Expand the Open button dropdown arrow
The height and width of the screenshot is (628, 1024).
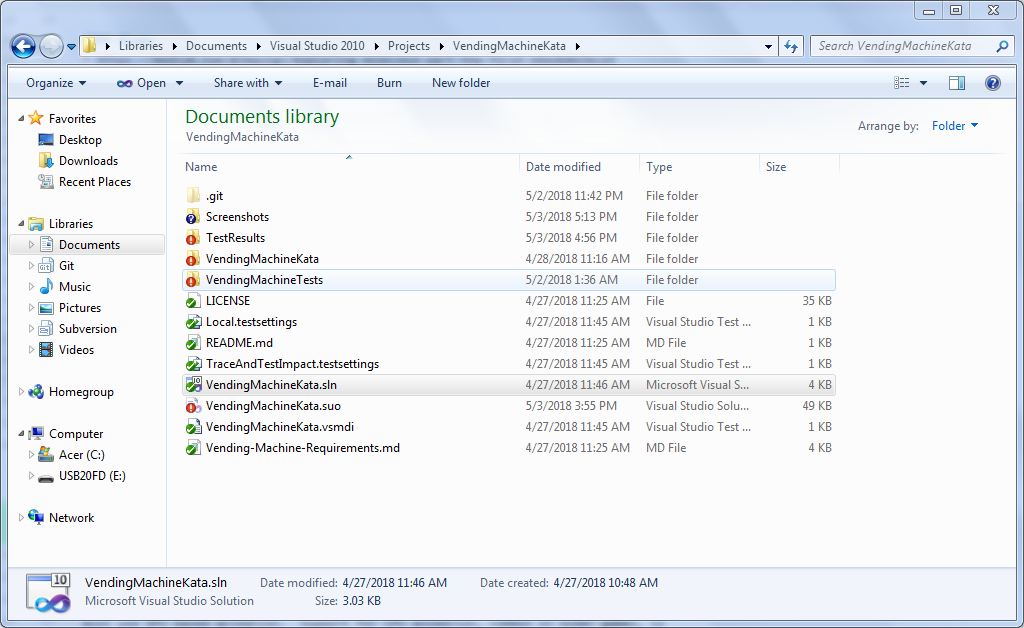(x=180, y=83)
